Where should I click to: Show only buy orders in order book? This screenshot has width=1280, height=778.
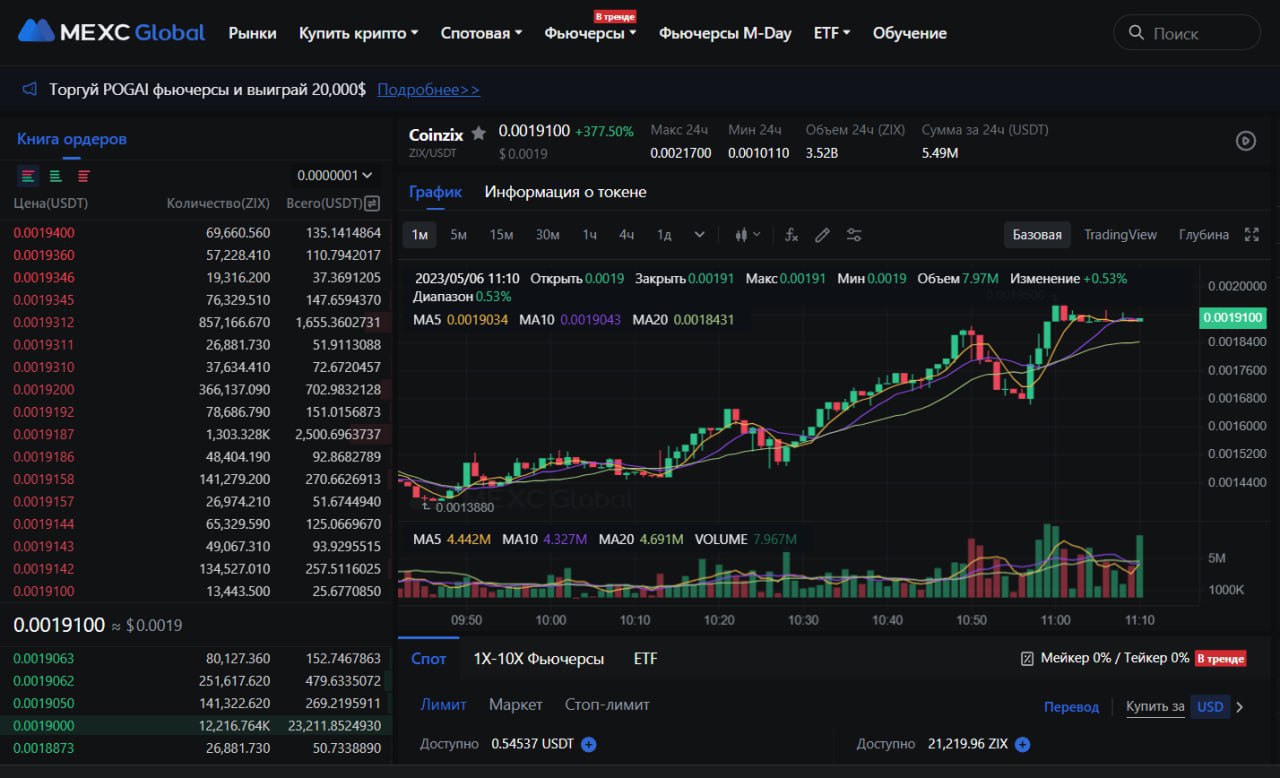56,176
